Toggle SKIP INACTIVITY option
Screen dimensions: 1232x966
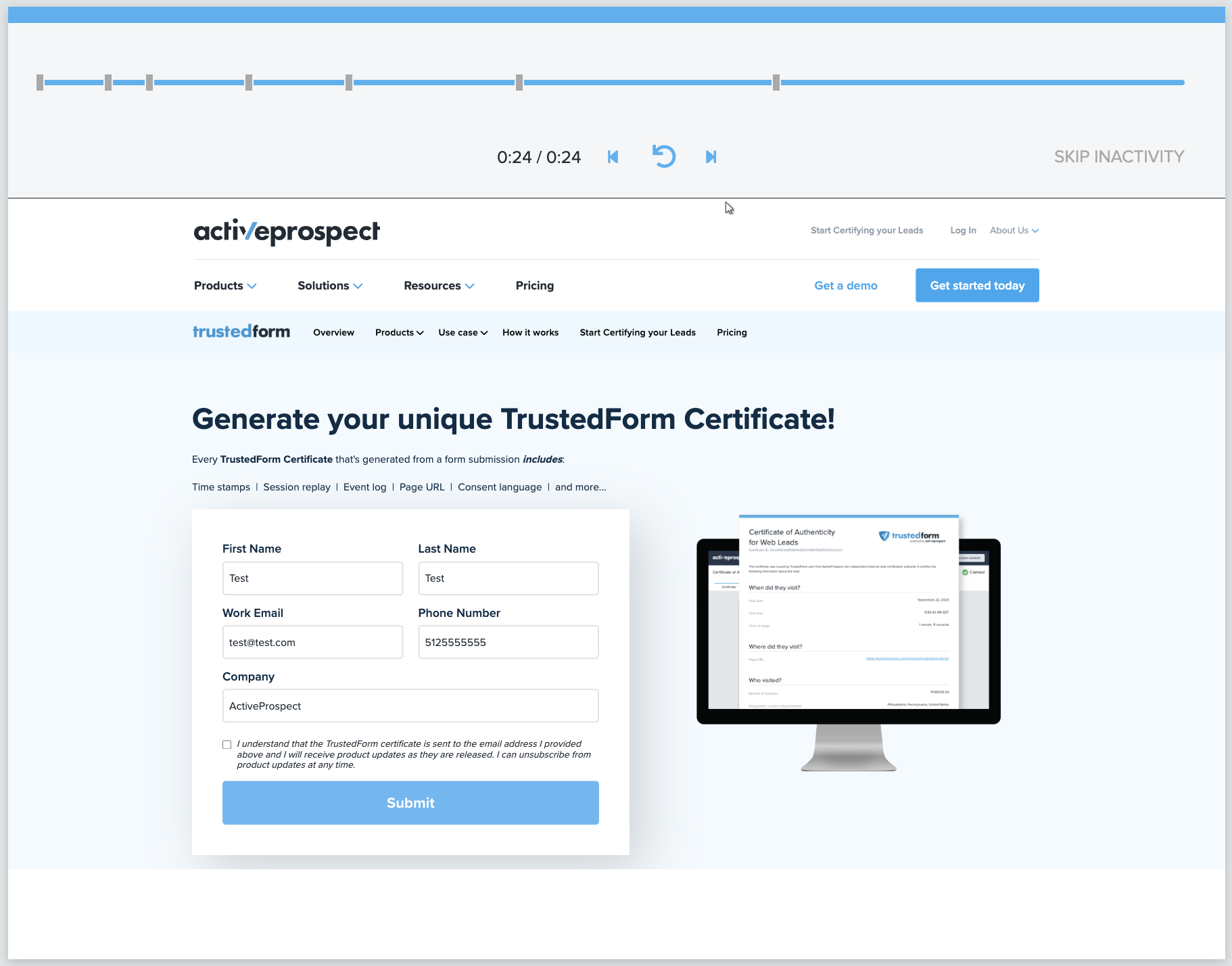tap(1118, 157)
